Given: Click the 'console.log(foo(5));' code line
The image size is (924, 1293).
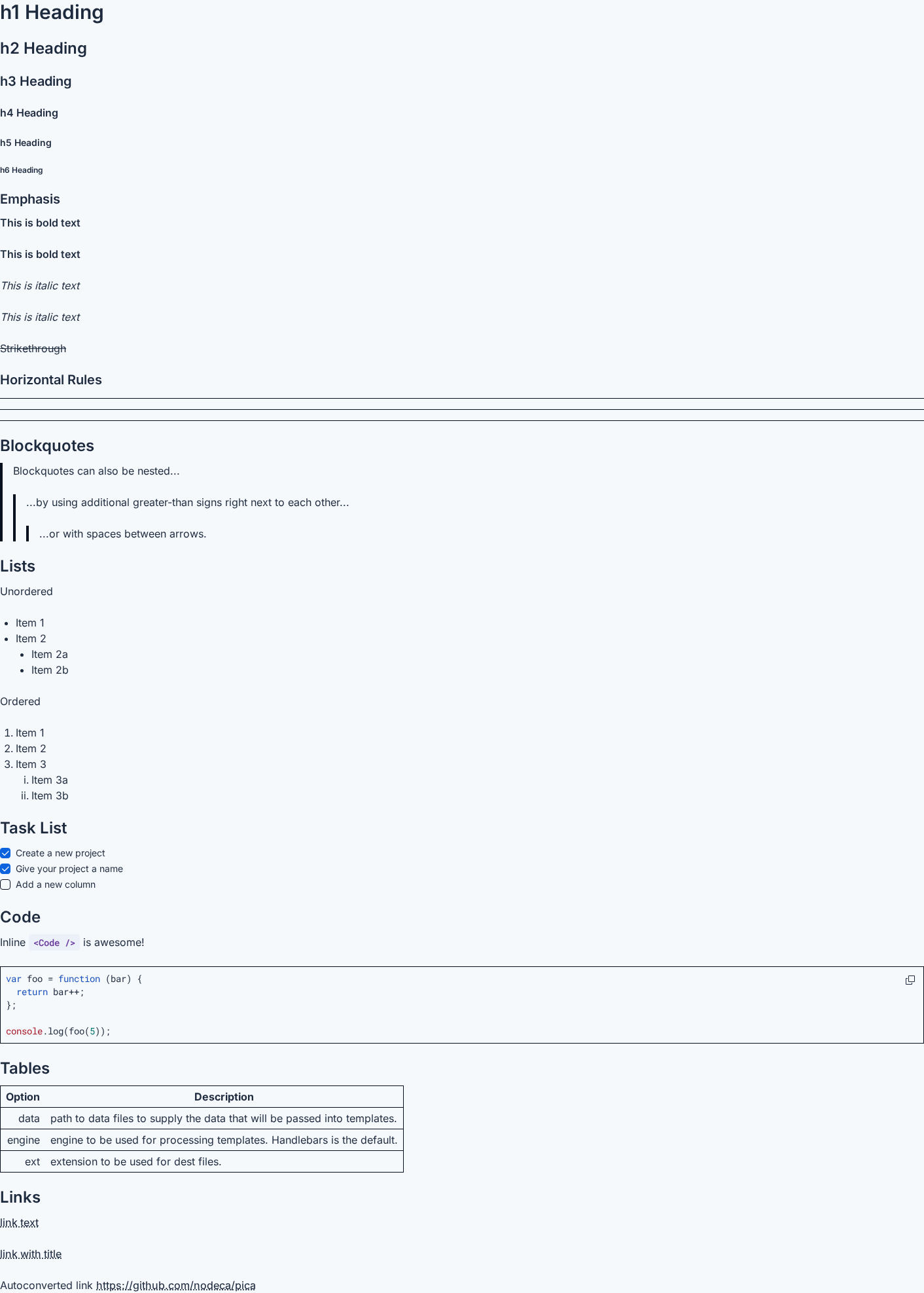Looking at the screenshot, I should (x=58, y=1031).
